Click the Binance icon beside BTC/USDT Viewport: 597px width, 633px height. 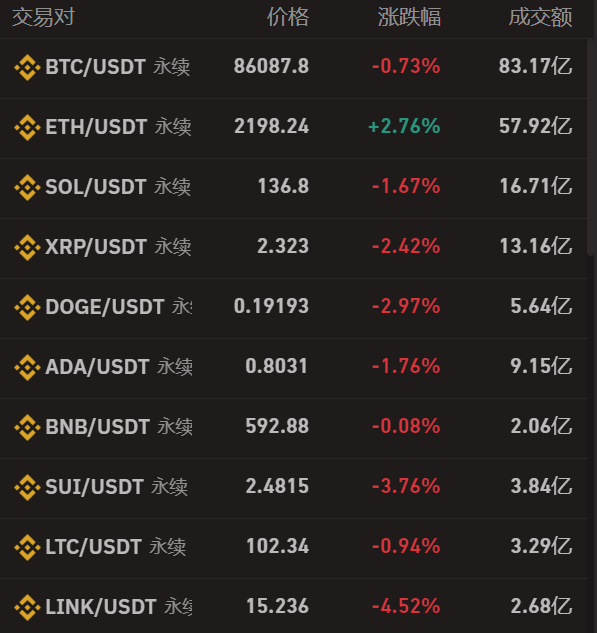27,67
